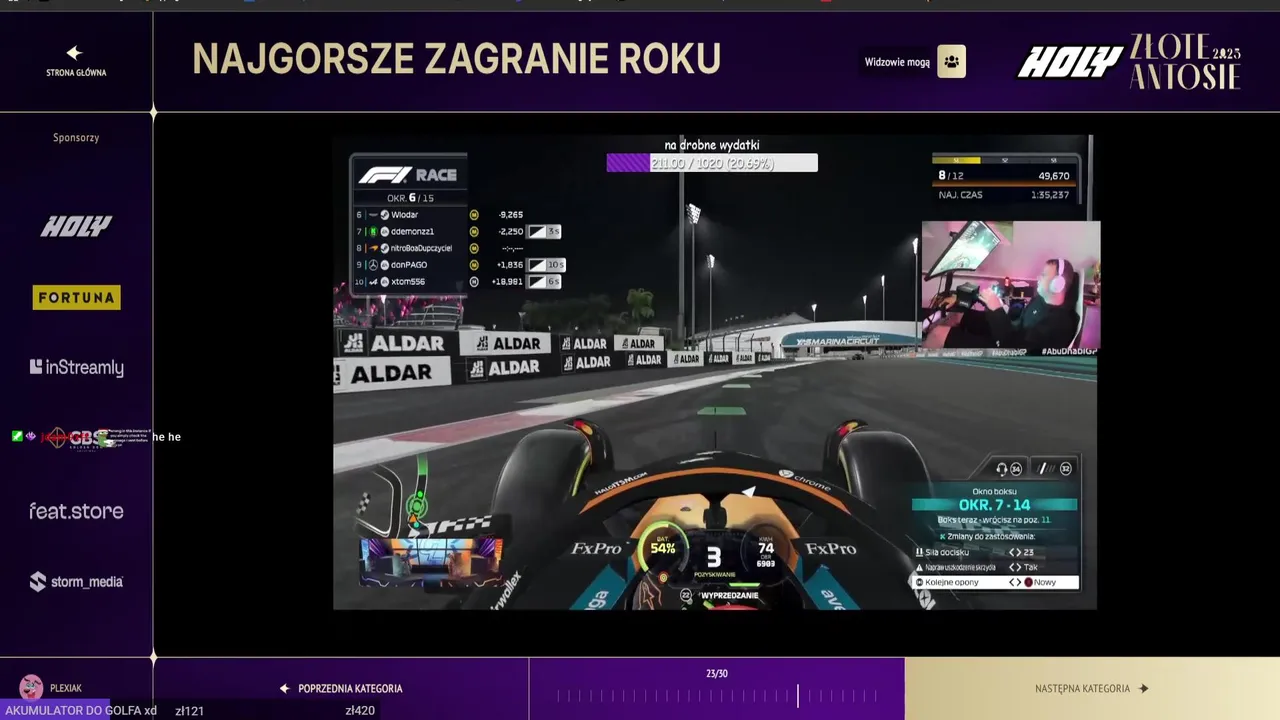Screen dimensions: 1280x720
Task: Open the HOLY sponsor logo in sidebar
Action: (x=76, y=227)
